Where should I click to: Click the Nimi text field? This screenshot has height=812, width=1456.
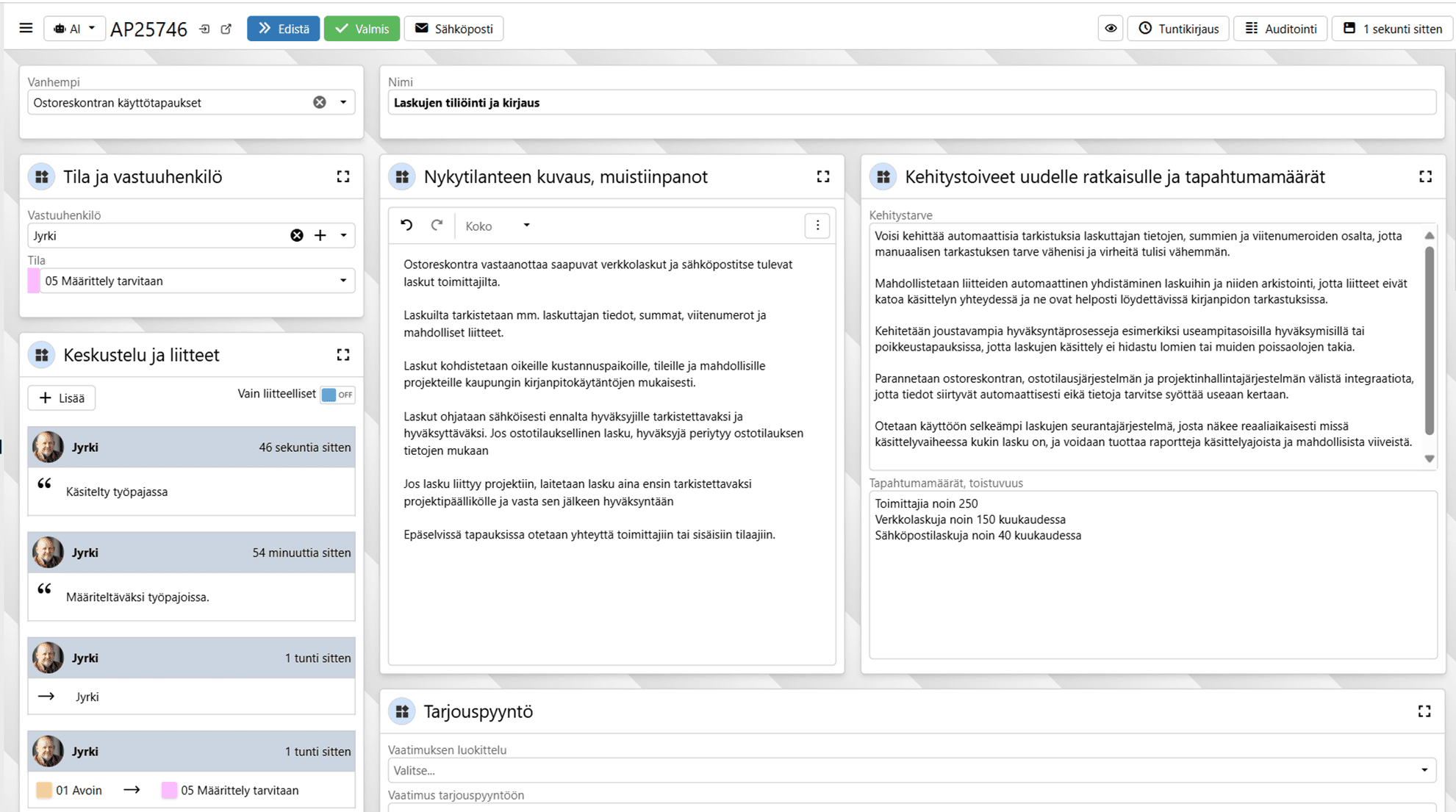(x=911, y=103)
